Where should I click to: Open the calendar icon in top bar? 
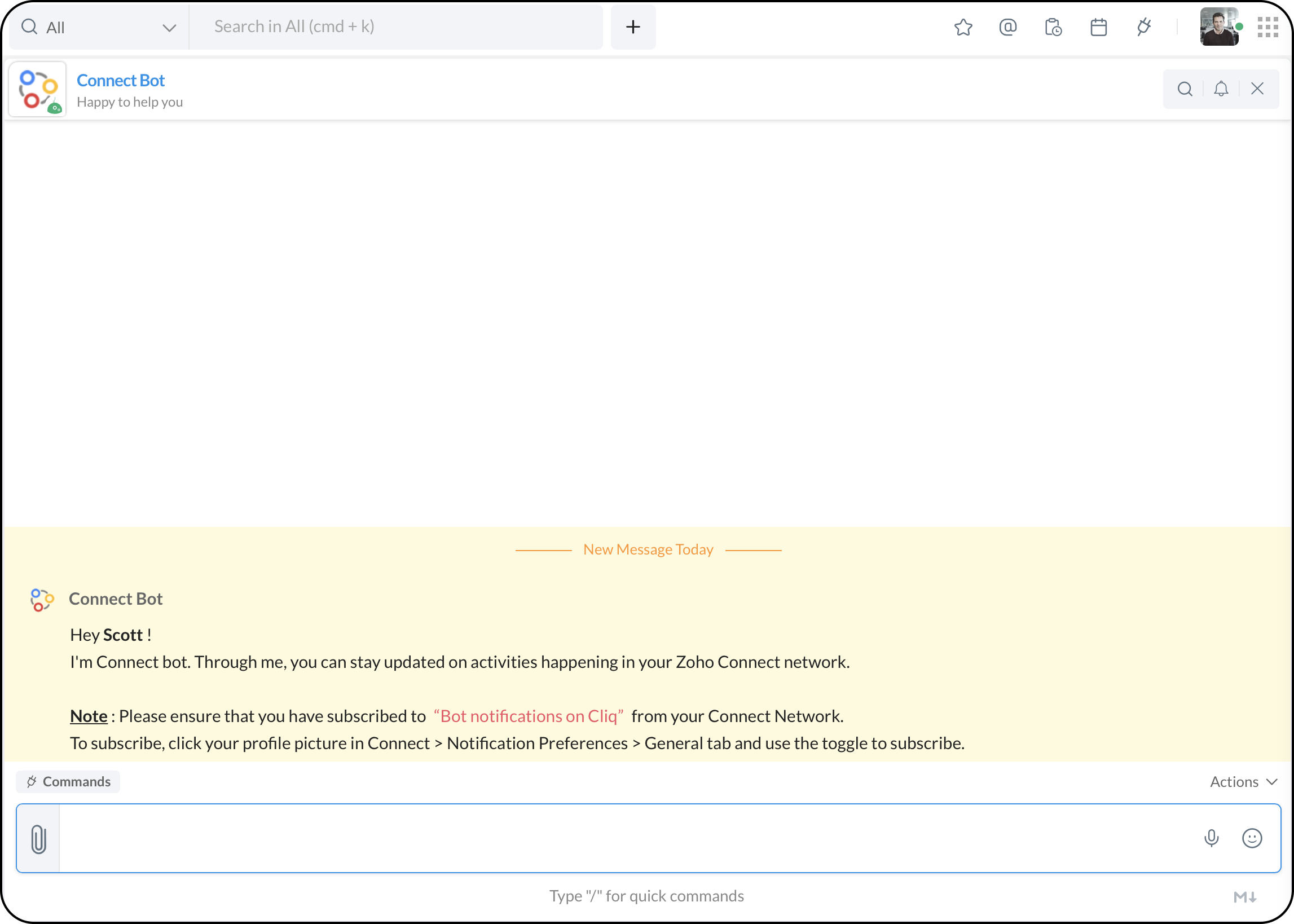(x=1098, y=27)
